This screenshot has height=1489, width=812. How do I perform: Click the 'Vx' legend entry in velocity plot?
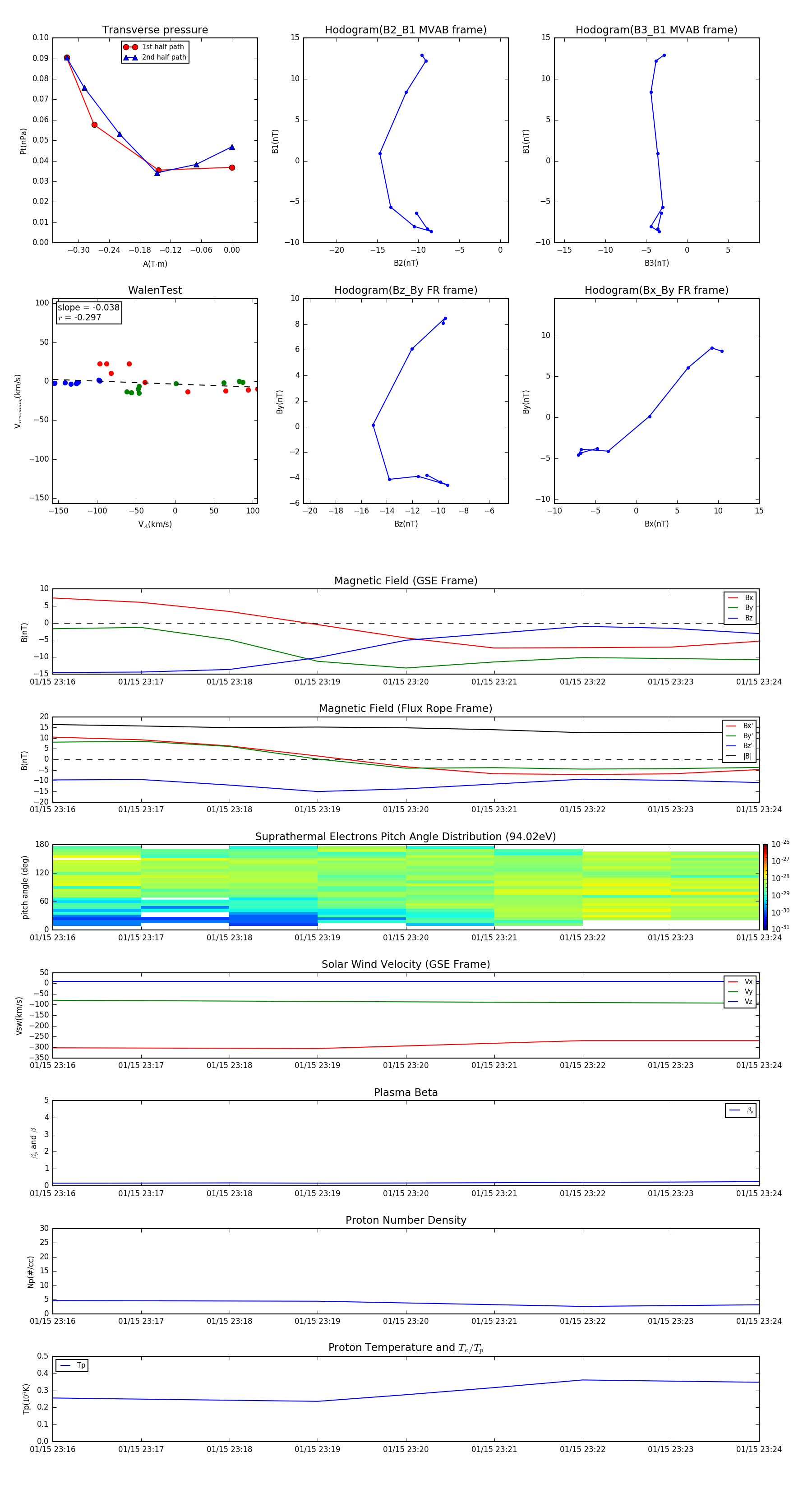740,981
